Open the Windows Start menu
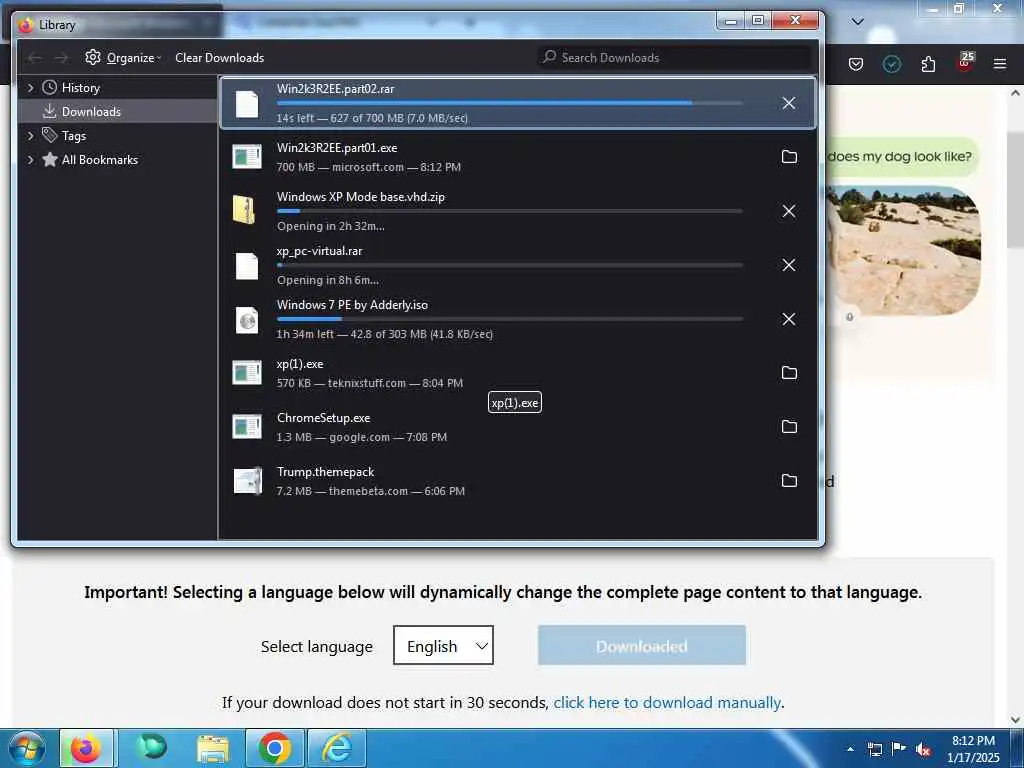1024x768 pixels. pos(26,748)
